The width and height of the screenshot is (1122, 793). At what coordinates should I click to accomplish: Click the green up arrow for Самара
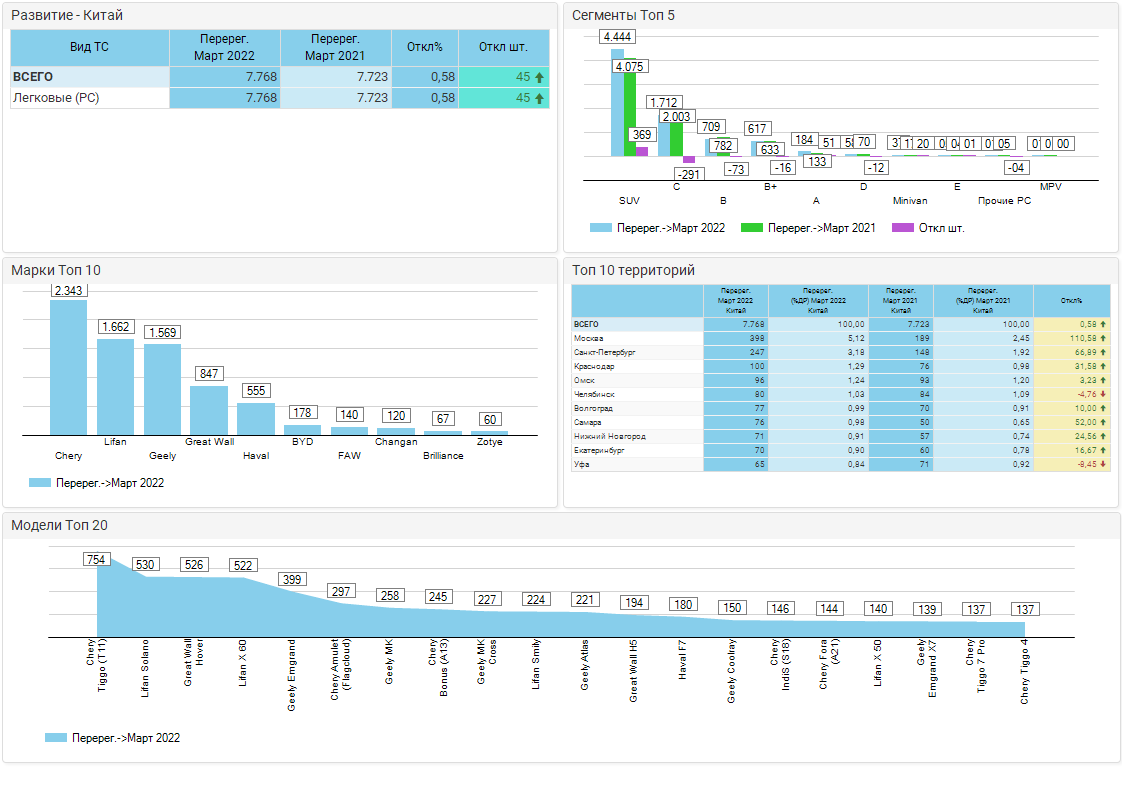1103,423
